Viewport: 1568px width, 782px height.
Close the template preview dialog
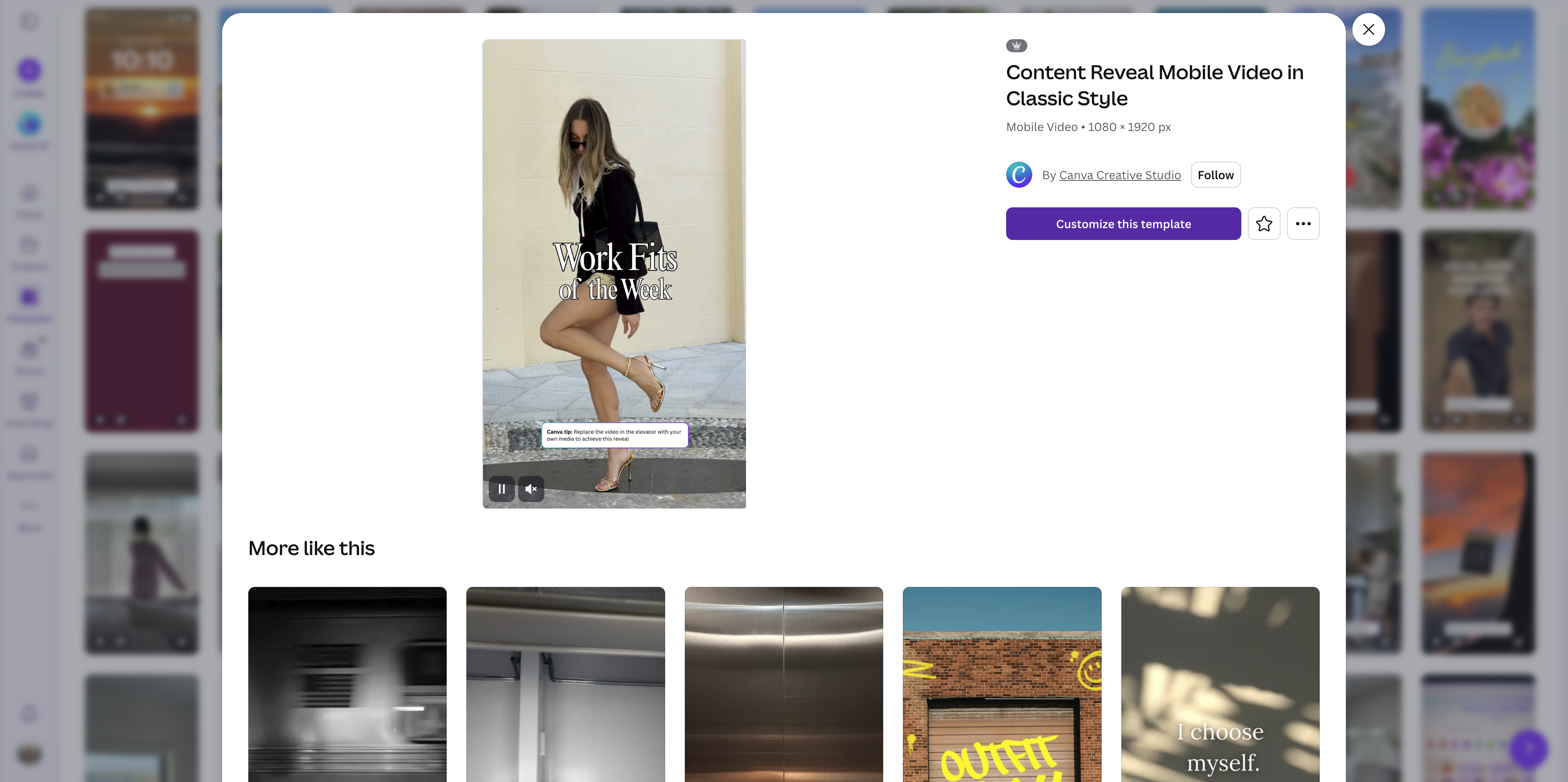(x=1368, y=29)
